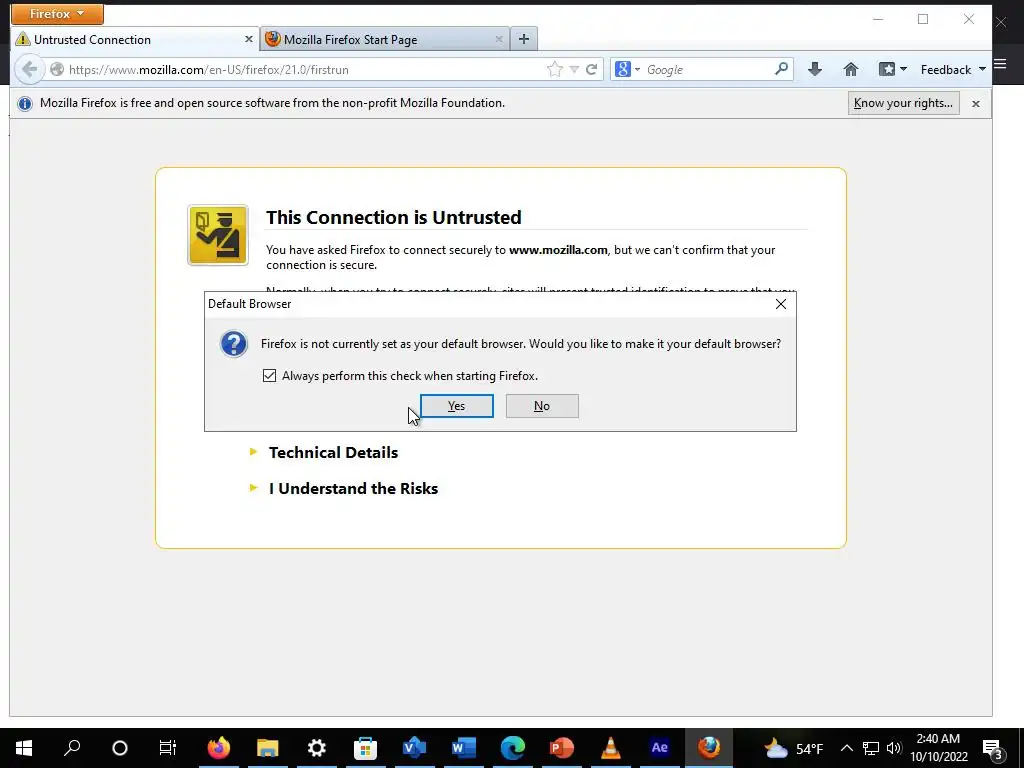
Task: Open hamburger menu behind Firefox window
Action: click(x=1000, y=64)
